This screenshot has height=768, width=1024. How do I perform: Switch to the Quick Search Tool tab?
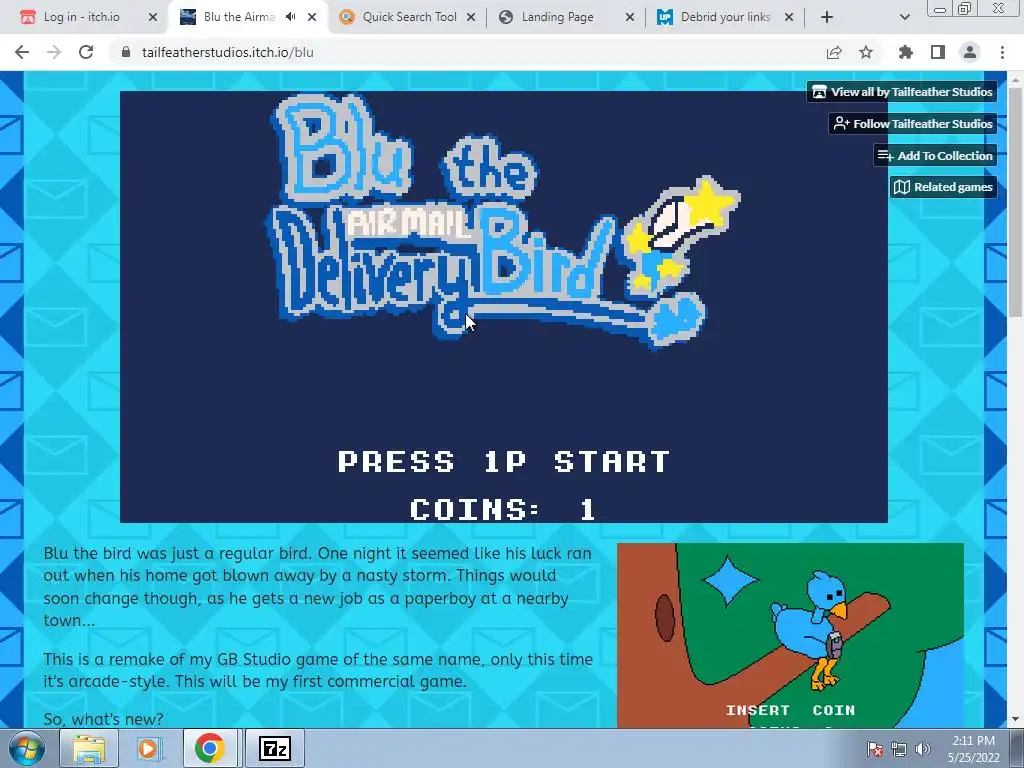coord(410,17)
